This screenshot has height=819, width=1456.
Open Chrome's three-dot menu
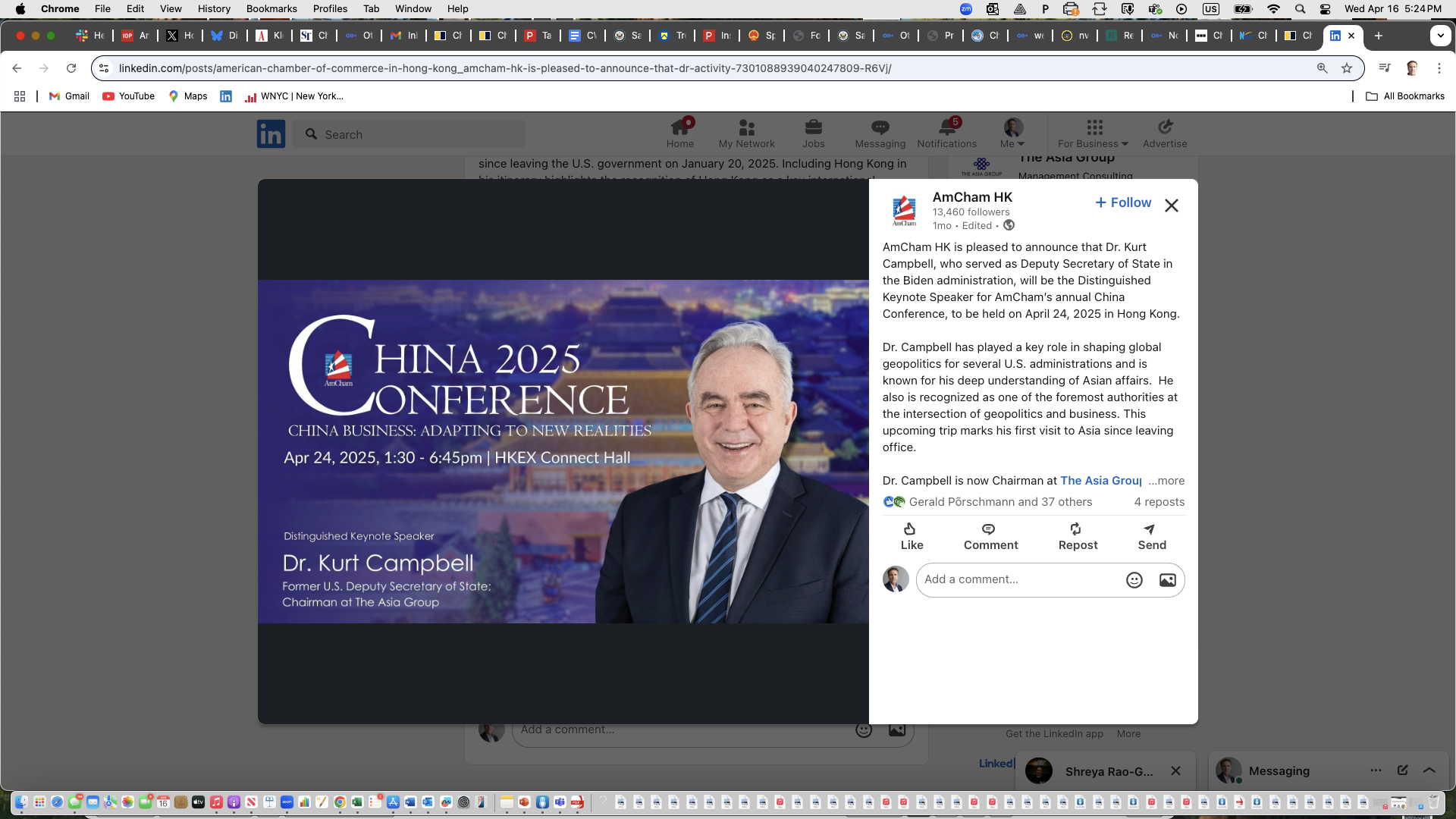1439,68
